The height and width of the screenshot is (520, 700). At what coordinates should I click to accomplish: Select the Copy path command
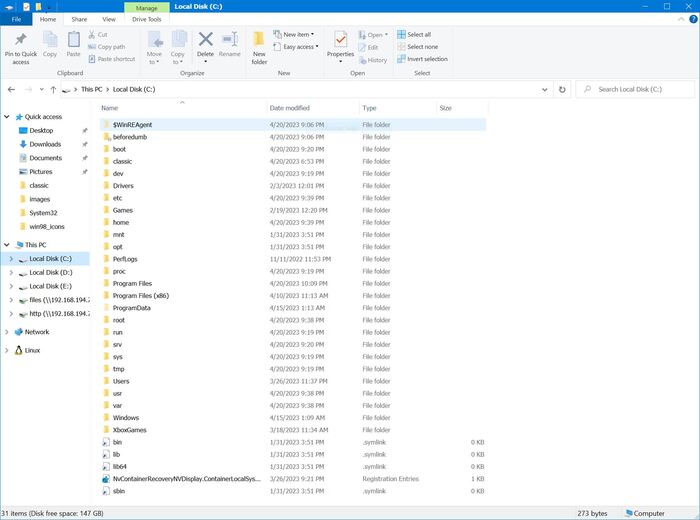coord(107,46)
